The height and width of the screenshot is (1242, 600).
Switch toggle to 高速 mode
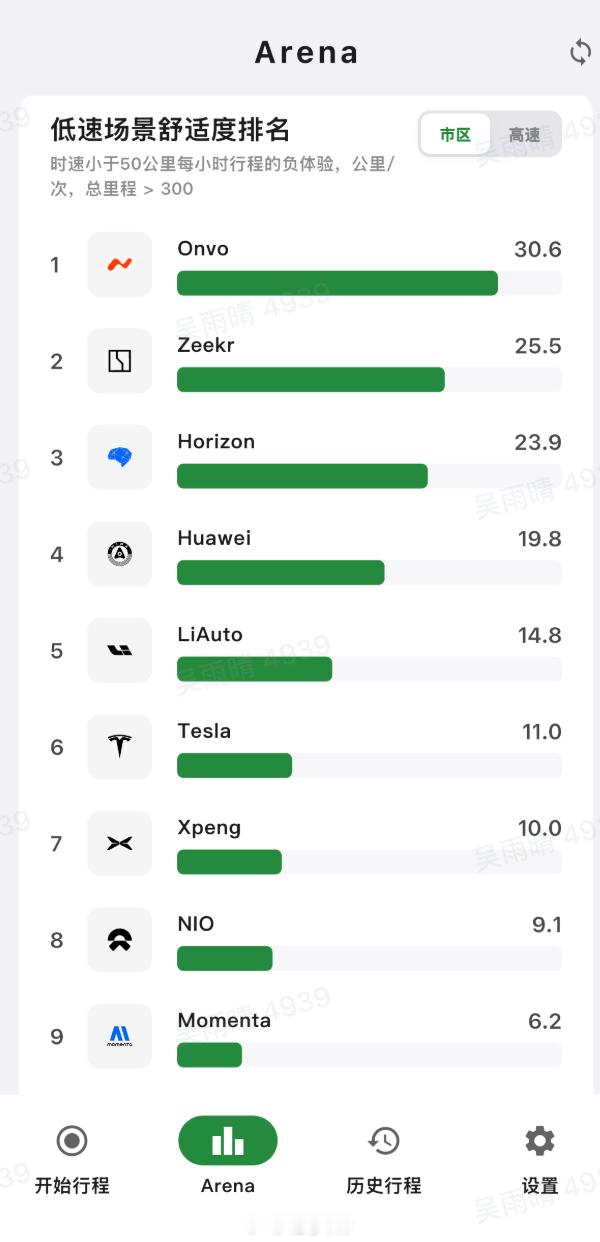pos(524,134)
